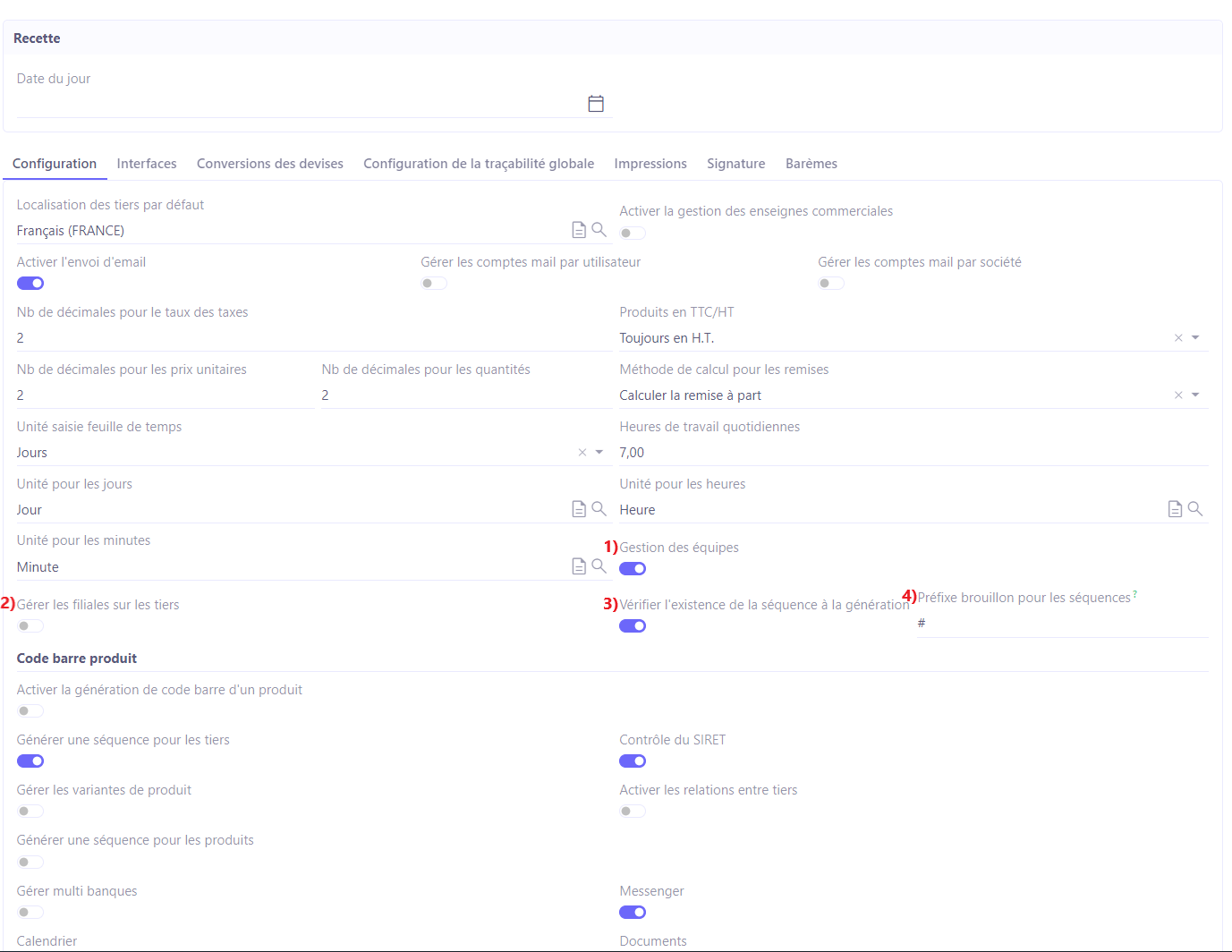
Task: Edit Préfixe brouillon pour les séquences field
Action: (1063, 624)
